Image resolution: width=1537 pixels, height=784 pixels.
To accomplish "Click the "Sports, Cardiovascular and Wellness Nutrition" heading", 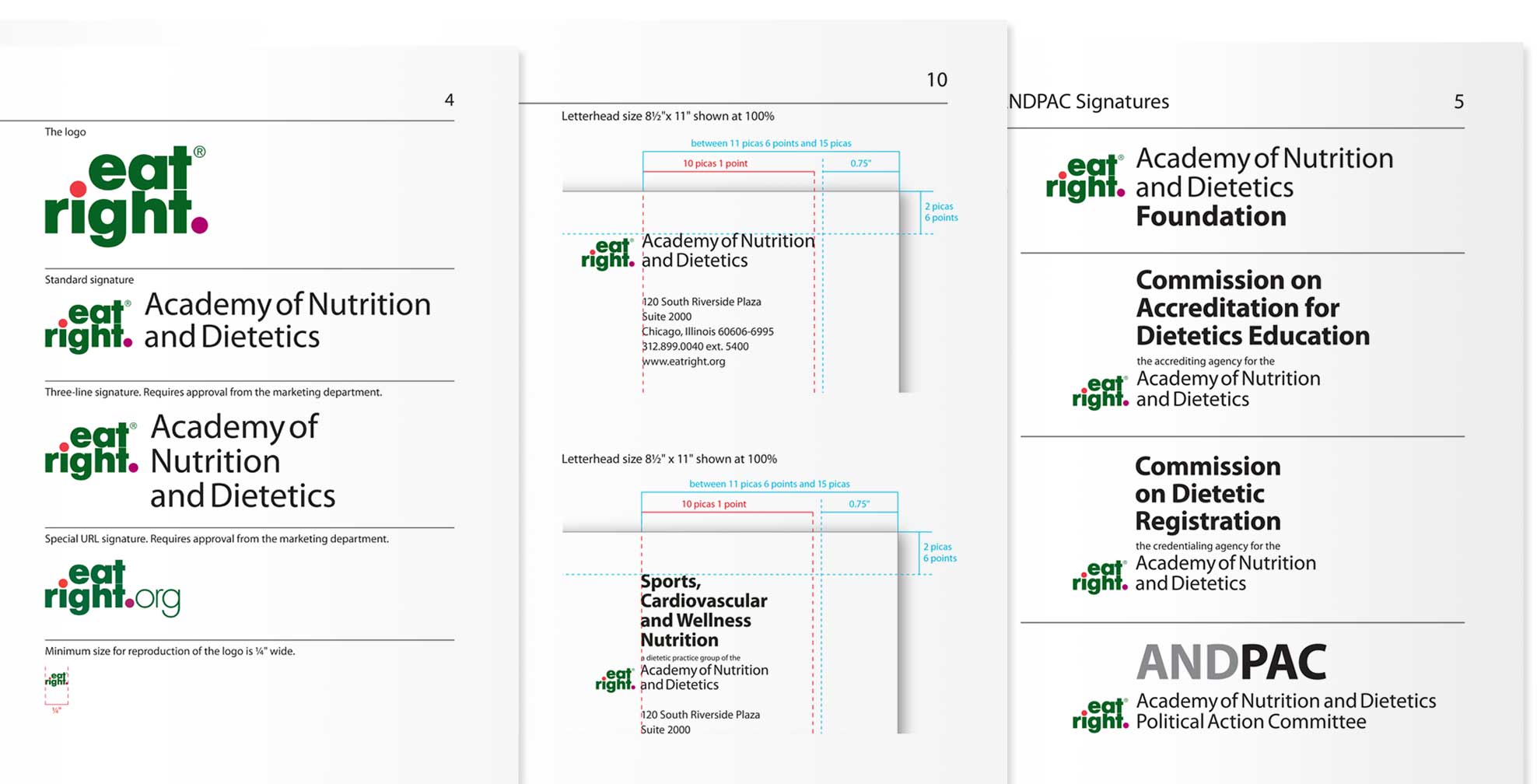I will click(x=703, y=611).
